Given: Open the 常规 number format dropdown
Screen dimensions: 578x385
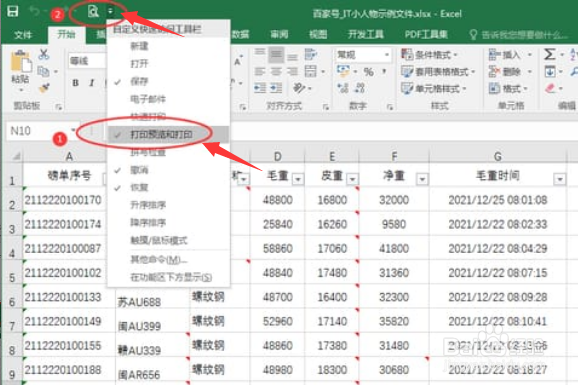Looking at the screenshot, I should 387,55.
